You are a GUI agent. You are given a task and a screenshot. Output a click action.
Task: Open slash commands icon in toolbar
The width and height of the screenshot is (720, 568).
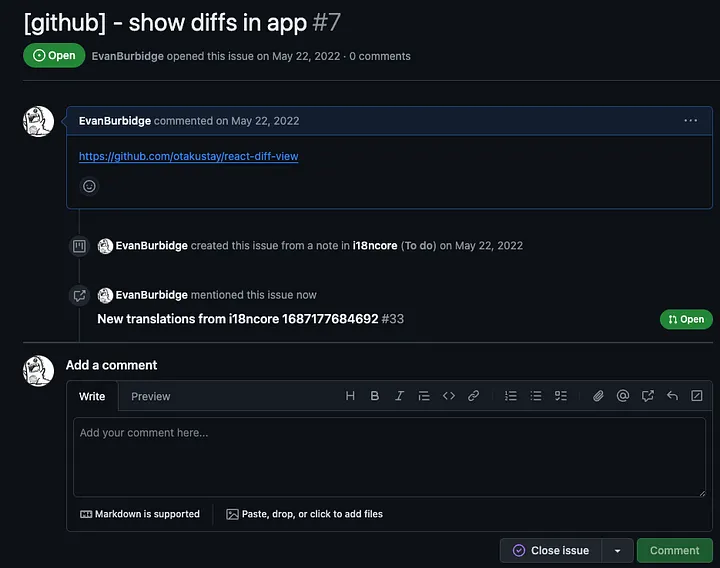[697, 396]
